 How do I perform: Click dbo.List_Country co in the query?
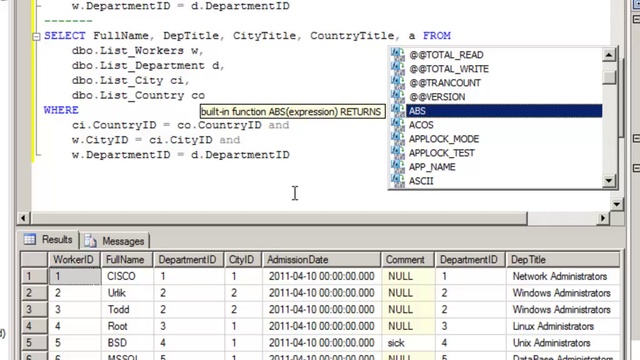(138, 96)
